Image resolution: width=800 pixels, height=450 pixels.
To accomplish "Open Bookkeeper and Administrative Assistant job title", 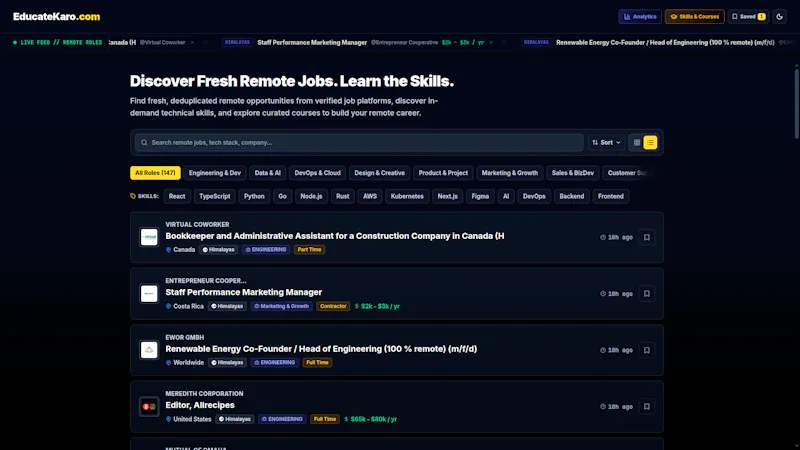I will [335, 236].
